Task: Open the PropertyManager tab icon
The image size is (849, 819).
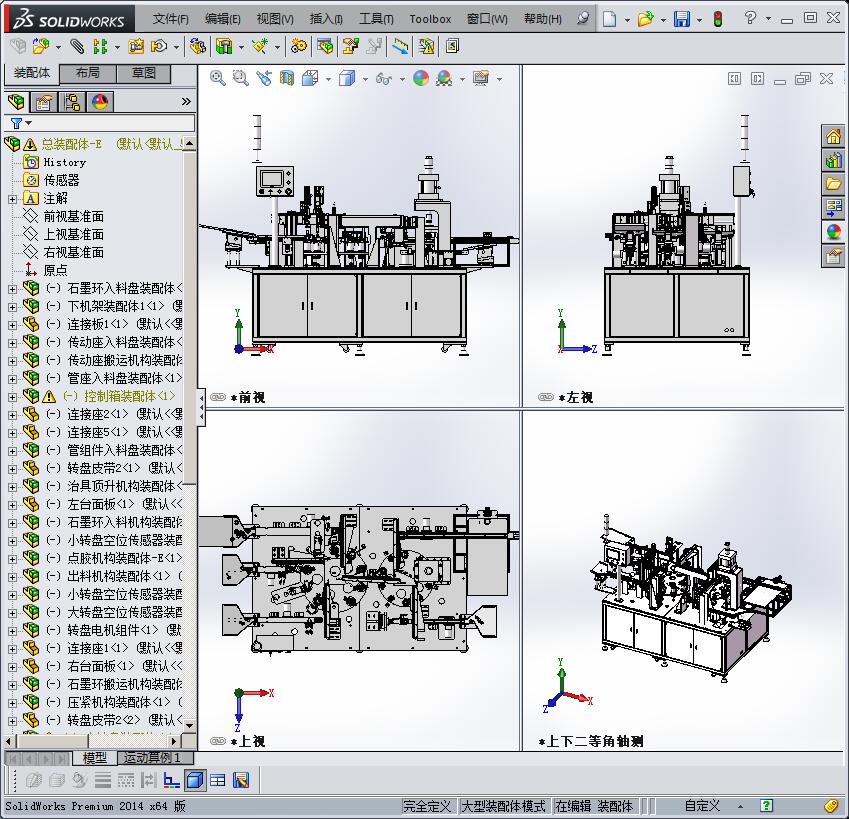Action: (x=44, y=102)
